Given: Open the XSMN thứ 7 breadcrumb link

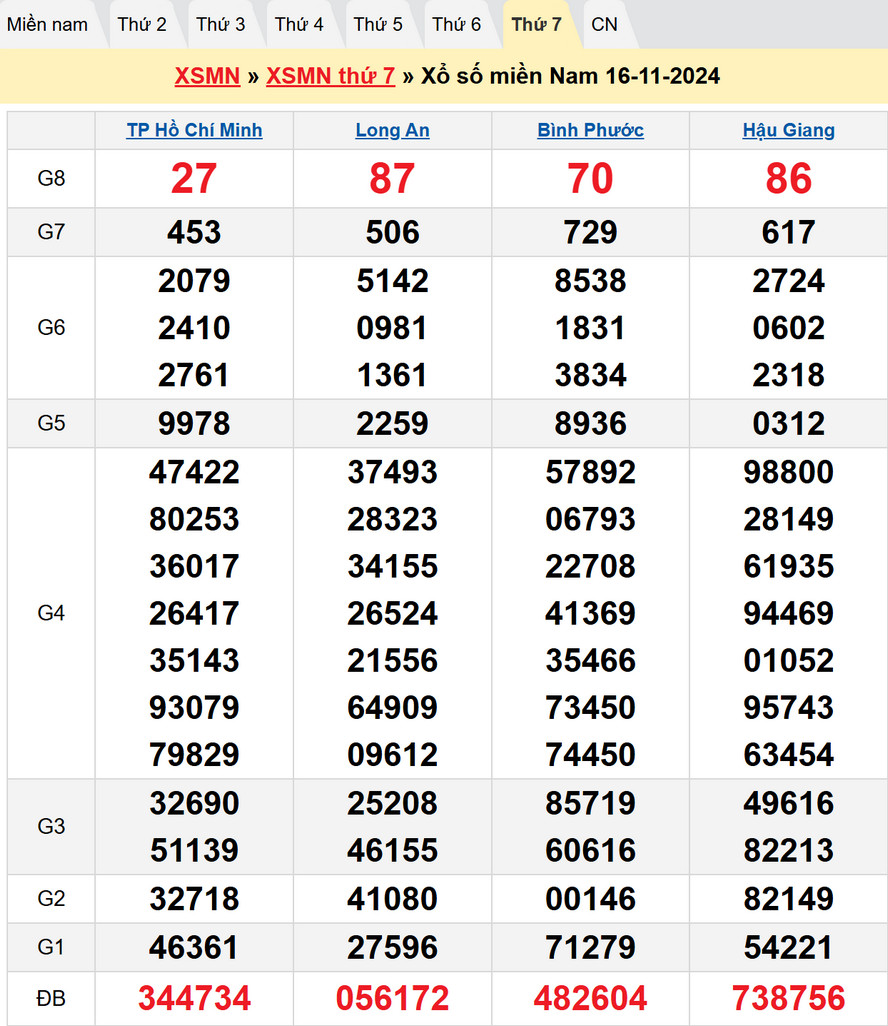Looking at the screenshot, I should pyautogui.click(x=330, y=76).
